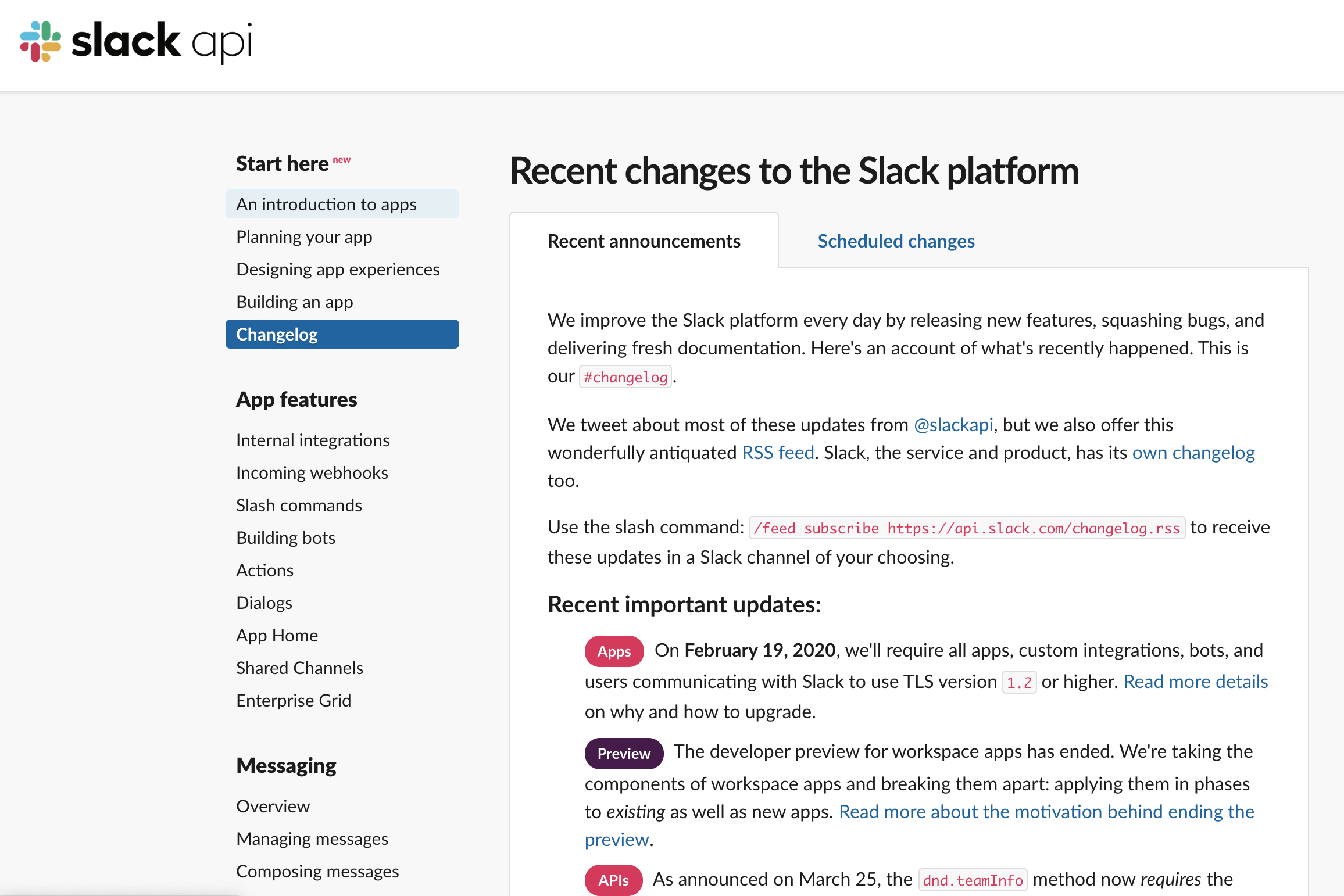The image size is (1344, 896).
Task: Click the @slackapi Twitter link
Action: click(x=953, y=425)
